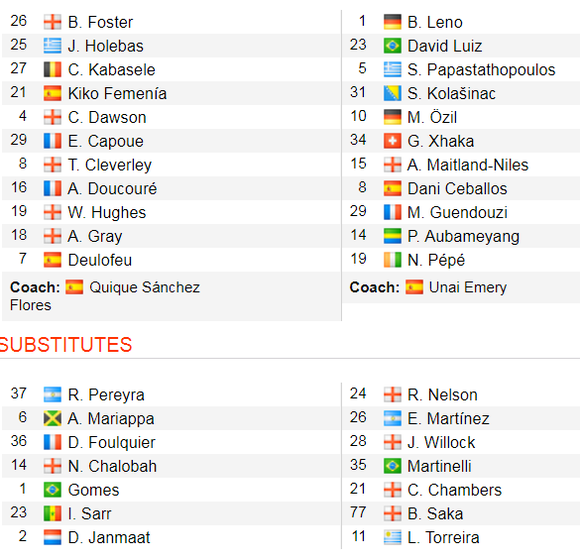580x560 pixels.
Task: Select T. Cleverley in the lineup
Action: point(109,165)
